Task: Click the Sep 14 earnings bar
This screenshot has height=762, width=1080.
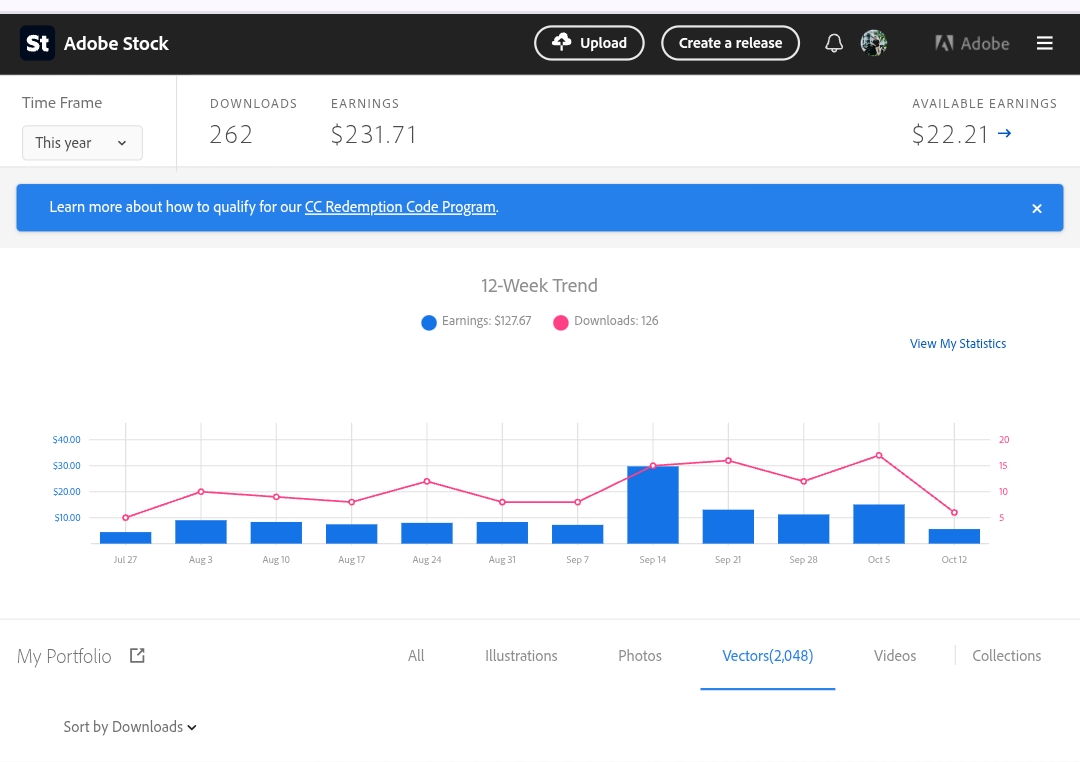Action: pos(653,505)
